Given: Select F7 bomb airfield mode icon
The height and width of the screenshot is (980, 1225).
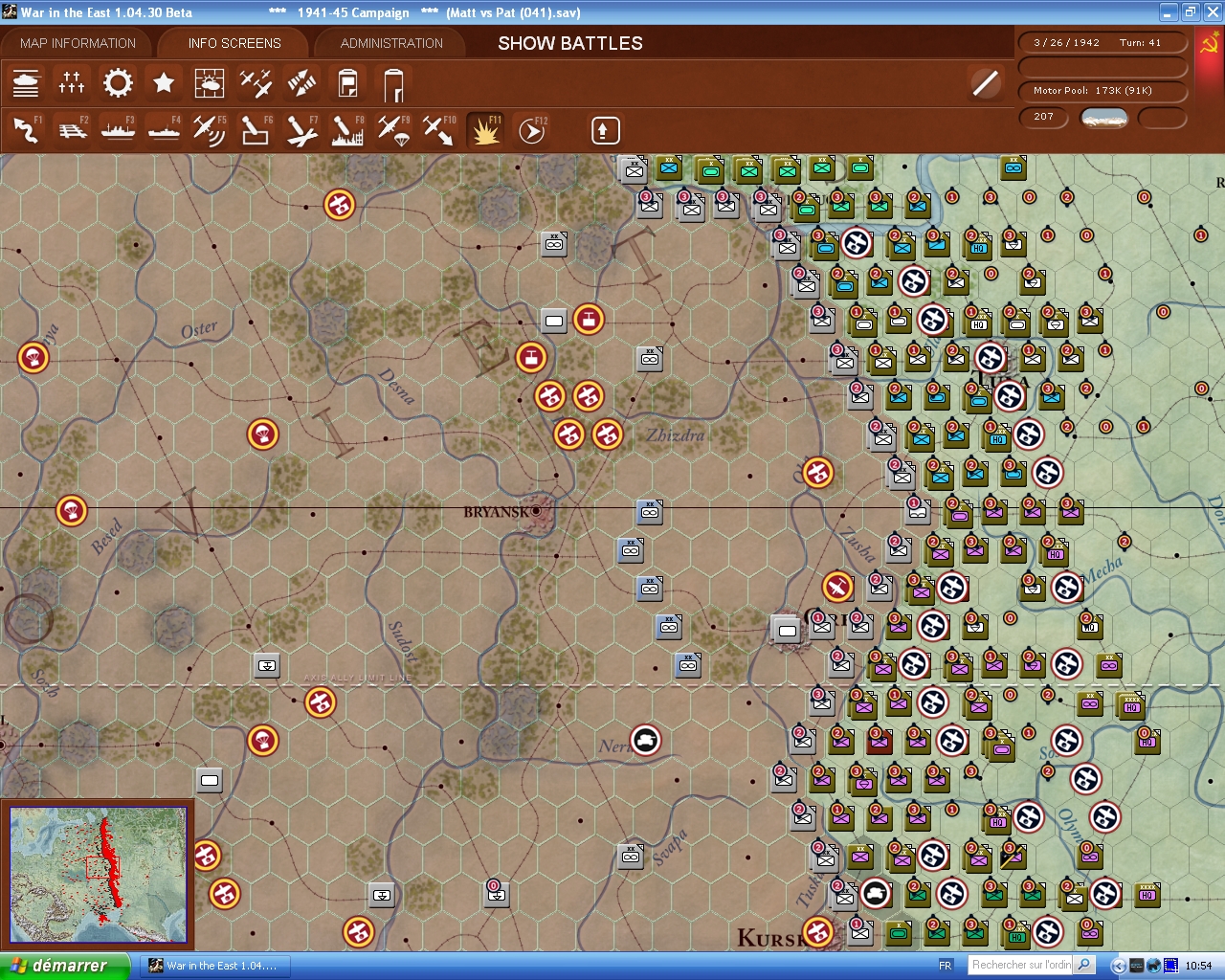Looking at the screenshot, I should (301, 130).
